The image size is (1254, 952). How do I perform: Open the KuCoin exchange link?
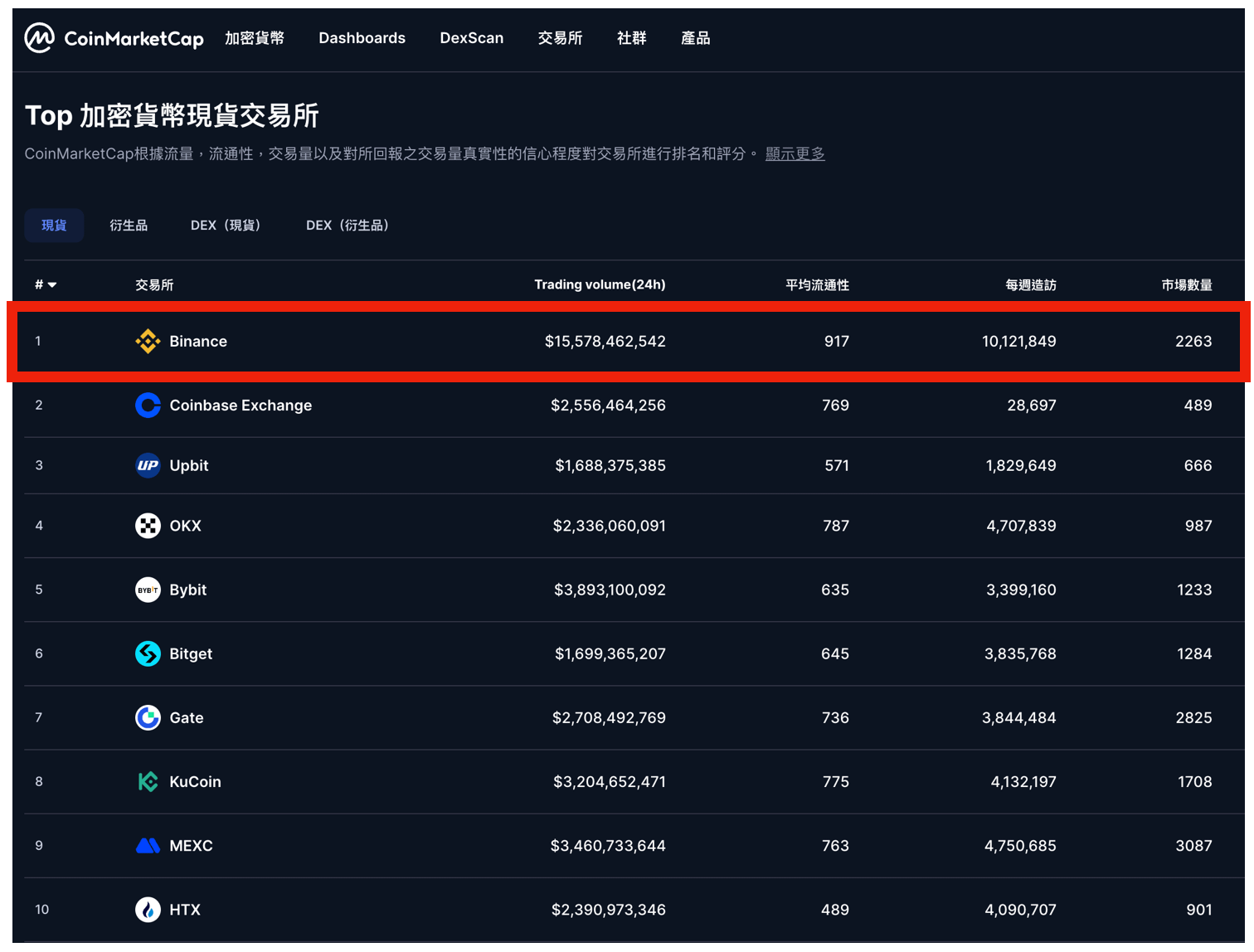[196, 781]
